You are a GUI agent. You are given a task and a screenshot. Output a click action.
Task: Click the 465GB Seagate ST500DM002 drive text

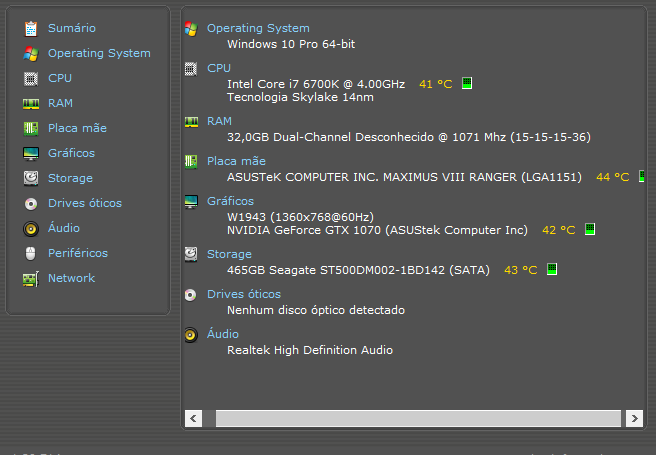[x=358, y=270]
